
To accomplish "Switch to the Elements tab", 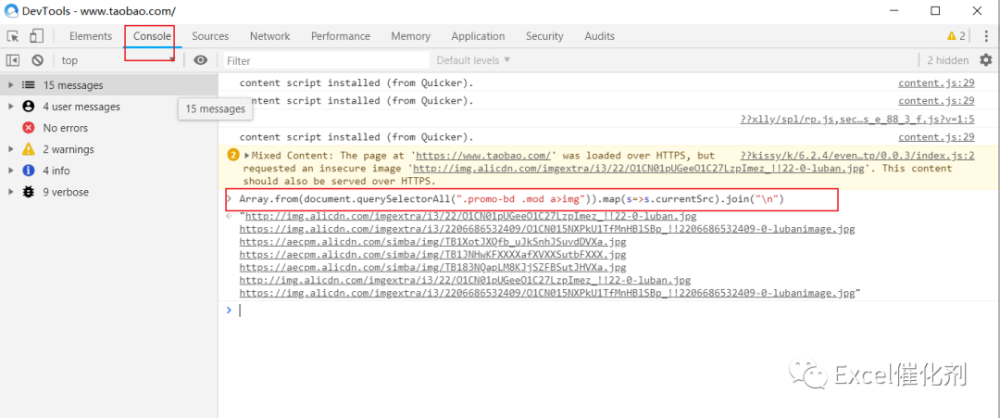I will point(91,36).
